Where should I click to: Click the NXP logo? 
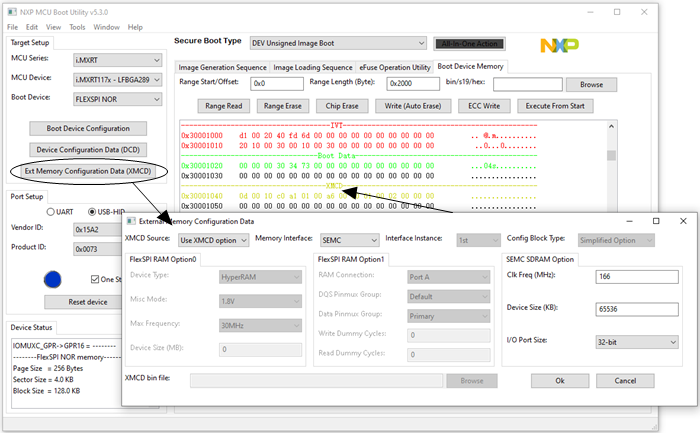click(559, 45)
